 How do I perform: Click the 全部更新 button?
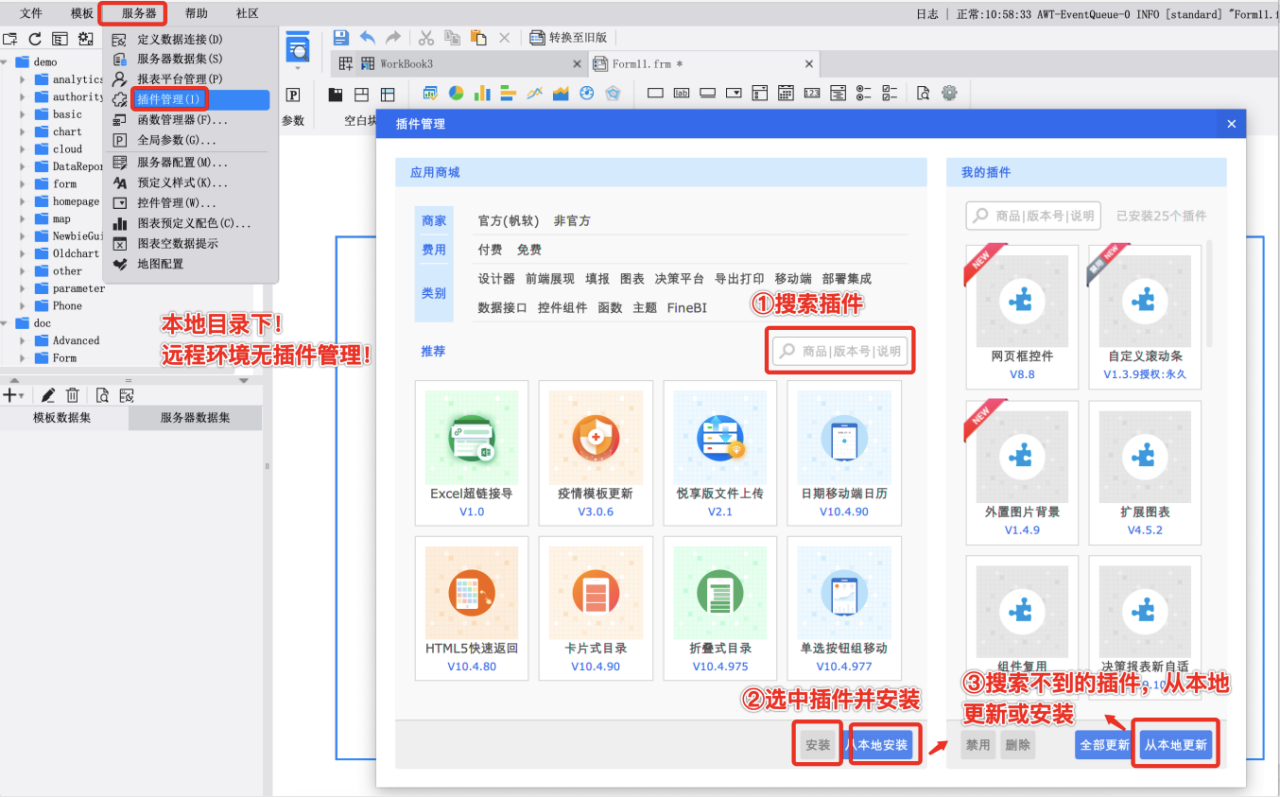tap(1104, 745)
